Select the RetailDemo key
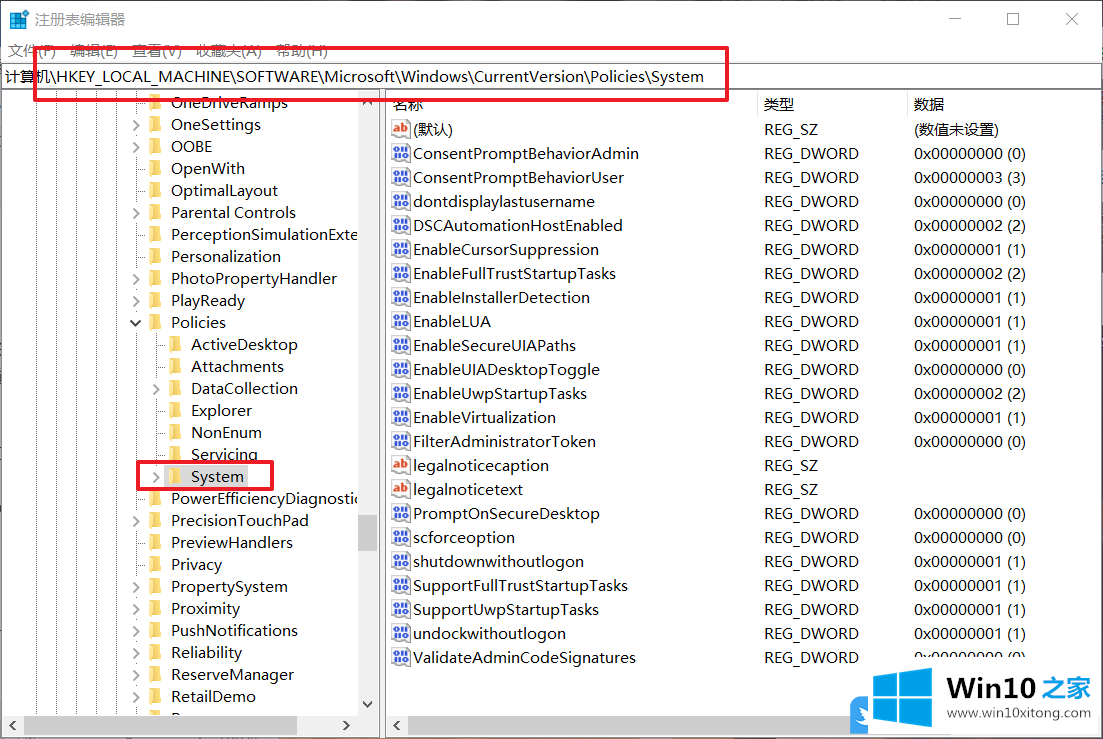 (x=212, y=697)
